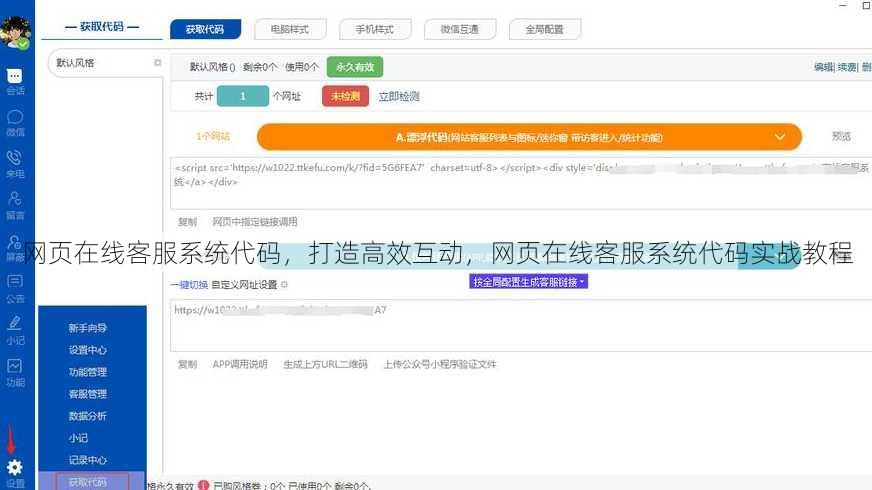Click the 网页中指定链接调用 link

coord(255,222)
